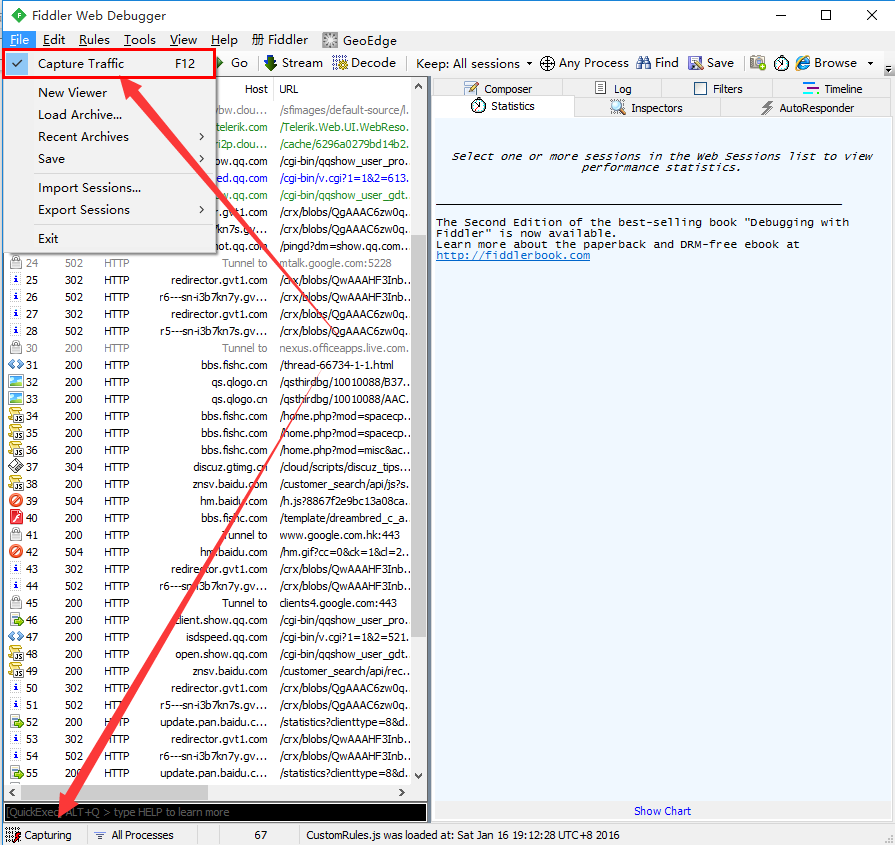This screenshot has height=845, width=895.
Task: Click the Find binoculars icon
Action: coord(645,63)
